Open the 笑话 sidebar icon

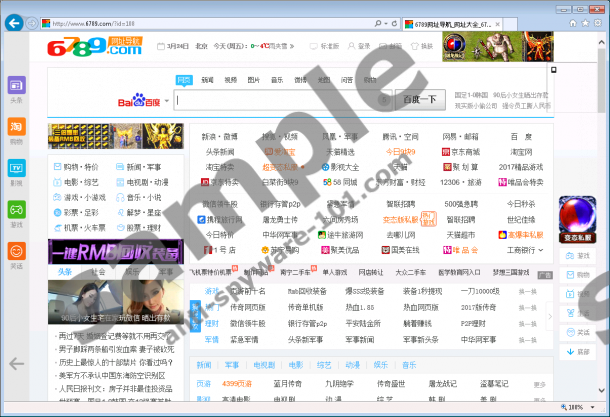click(16, 253)
